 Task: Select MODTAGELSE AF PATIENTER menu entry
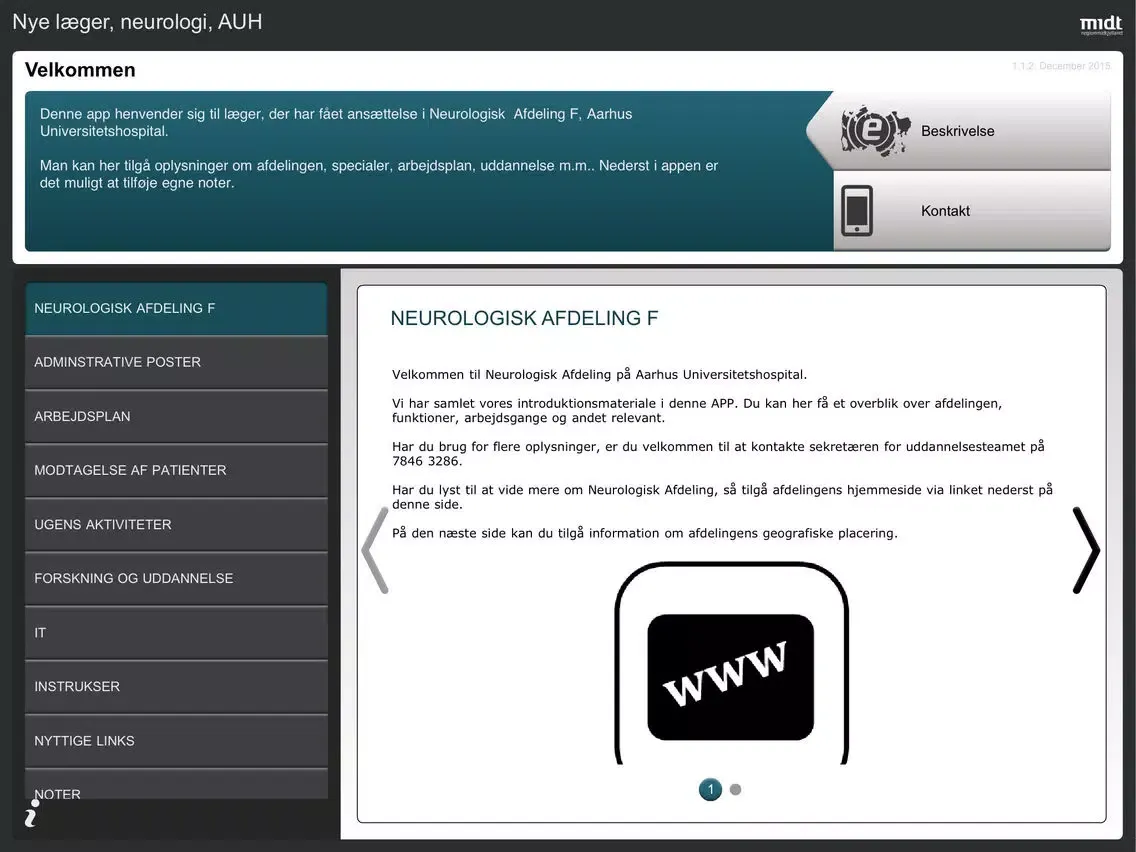[x=176, y=470]
